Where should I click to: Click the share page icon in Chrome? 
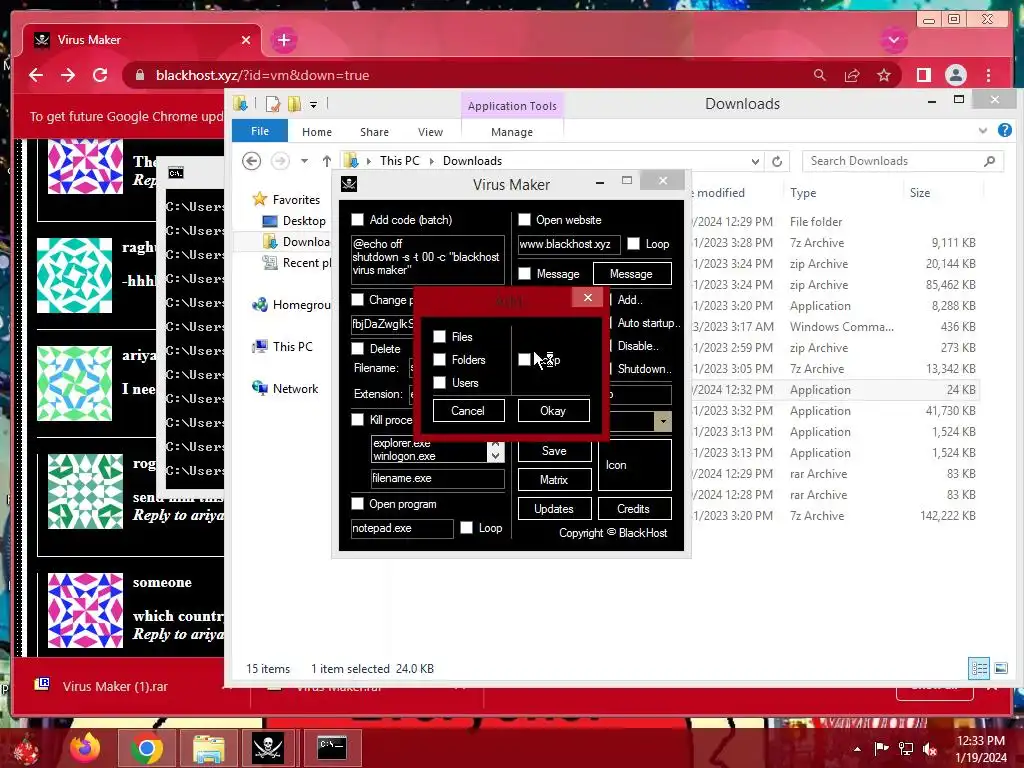click(852, 75)
